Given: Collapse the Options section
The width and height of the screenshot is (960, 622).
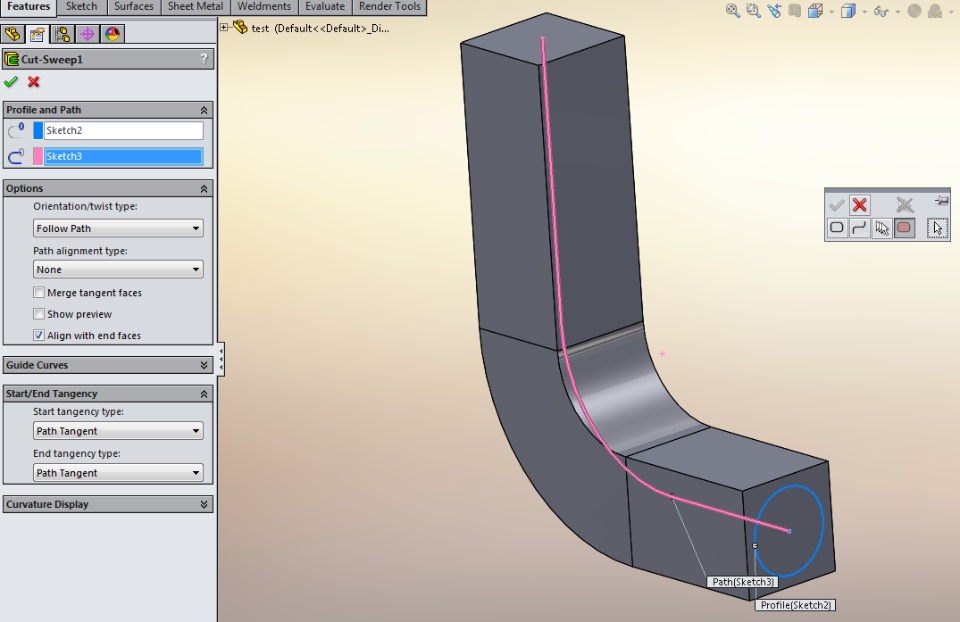Looking at the screenshot, I should pyautogui.click(x=204, y=189).
